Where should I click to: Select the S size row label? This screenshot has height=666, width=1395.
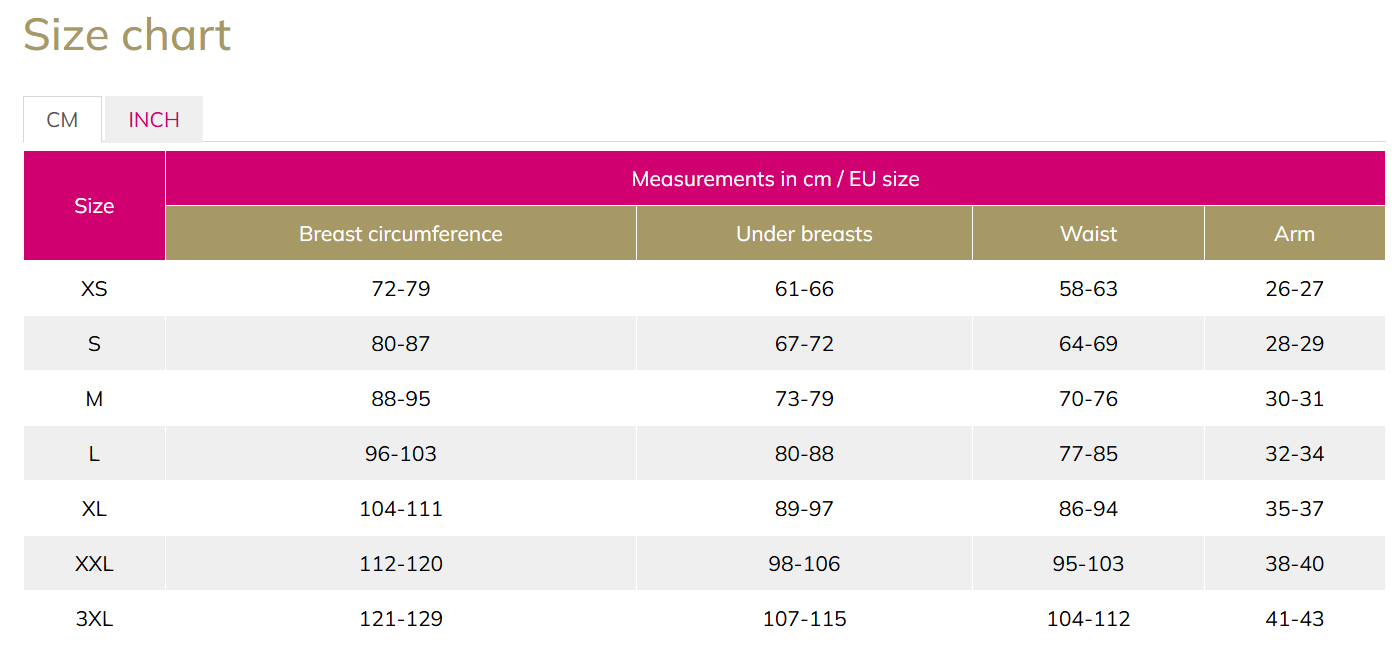(x=94, y=344)
